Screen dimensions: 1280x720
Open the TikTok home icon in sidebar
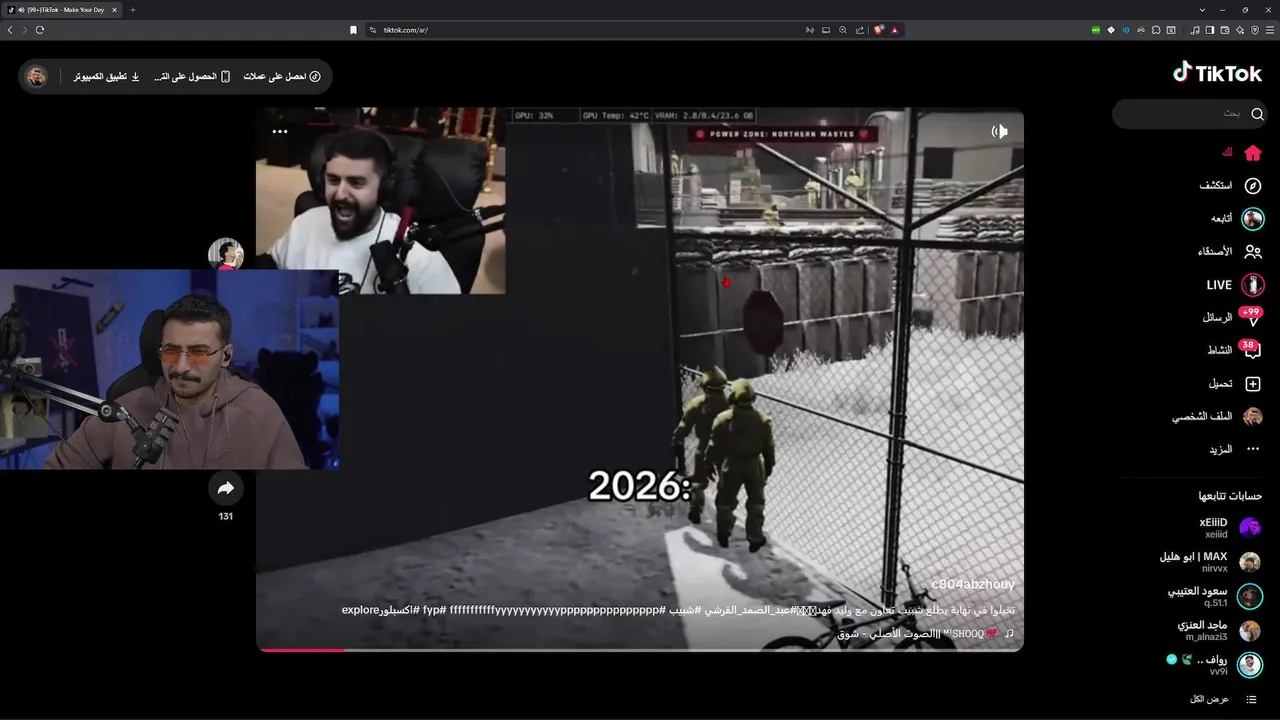coord(1252,152)
